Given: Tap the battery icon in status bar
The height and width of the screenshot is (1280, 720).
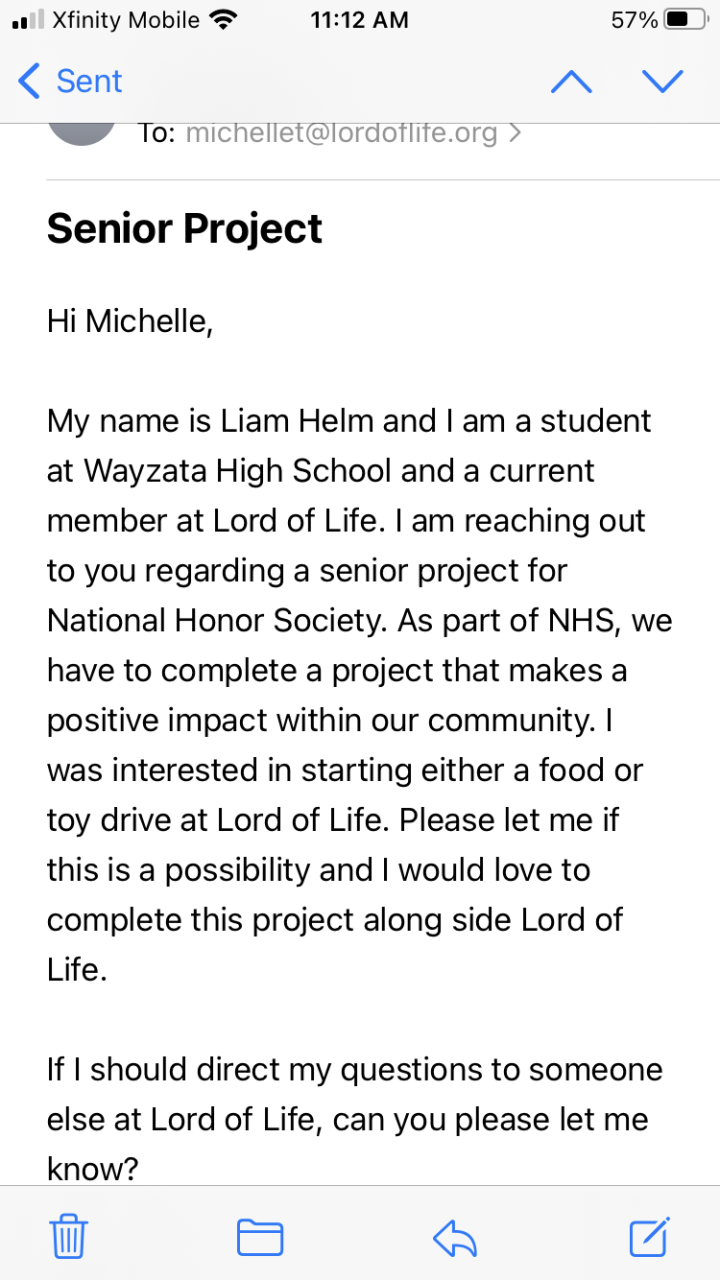Looking at the screenshot, I should 688,20.
